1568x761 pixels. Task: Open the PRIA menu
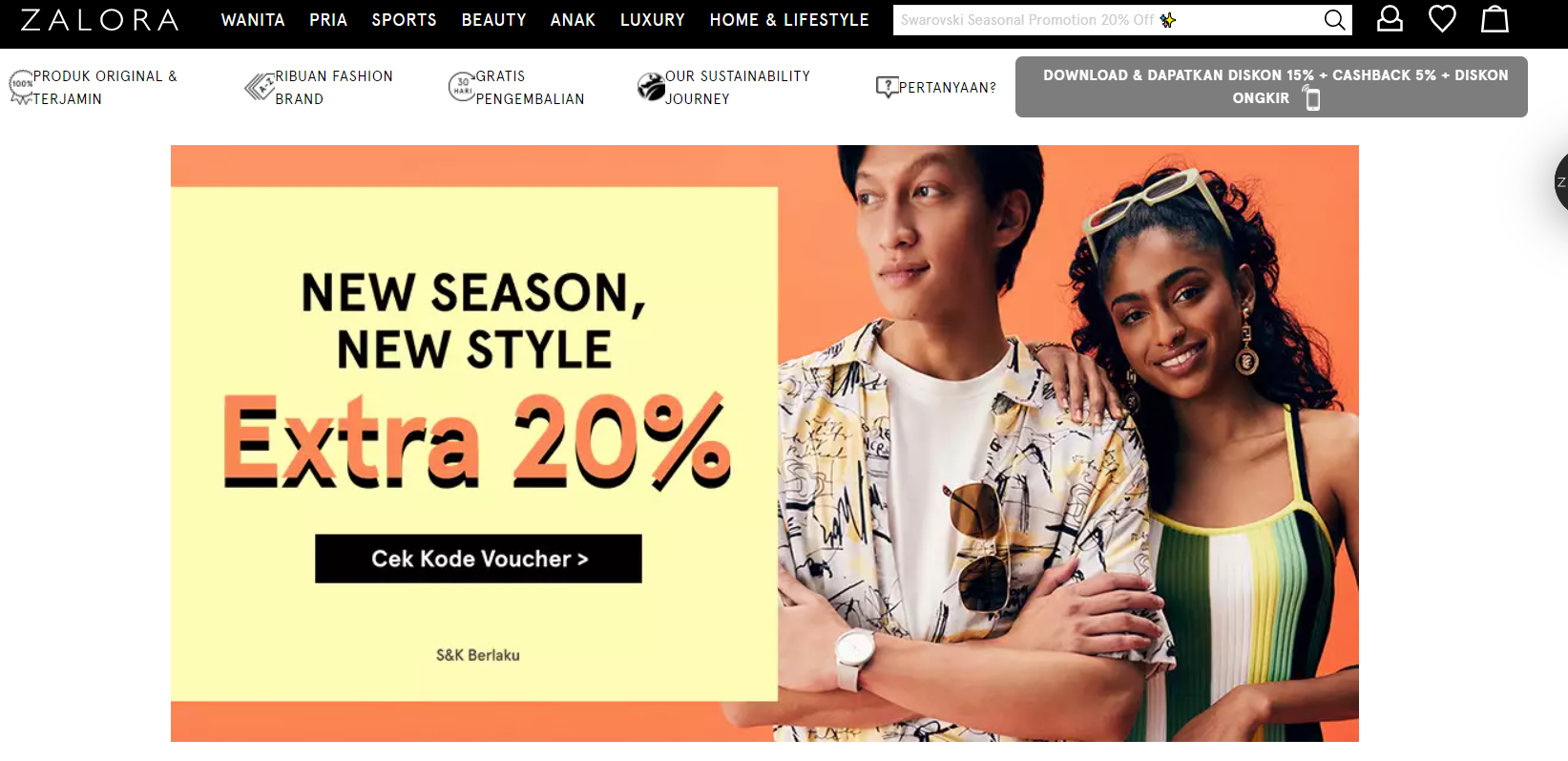[328, 20]
